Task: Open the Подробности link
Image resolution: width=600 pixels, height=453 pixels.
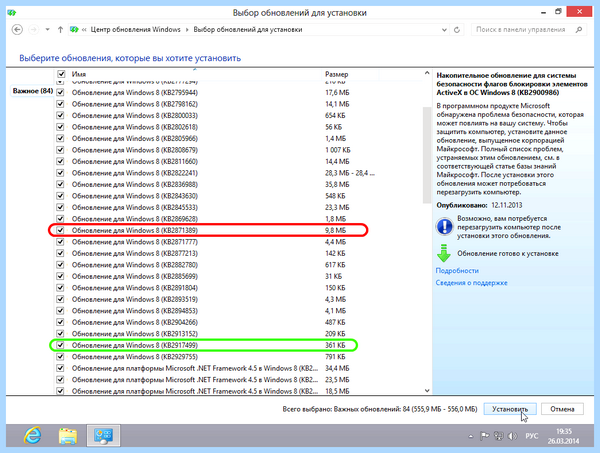Action: (457, 270)
